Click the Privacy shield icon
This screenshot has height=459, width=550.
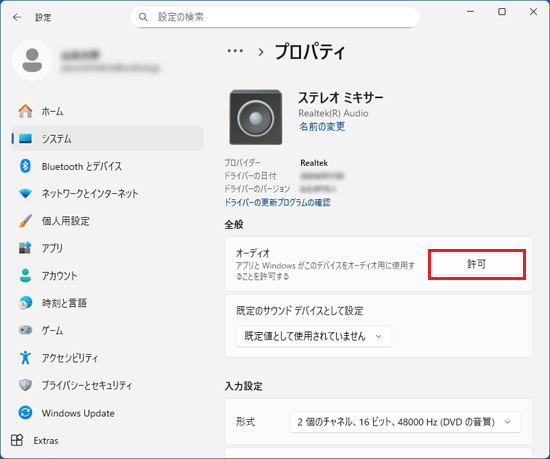25,385
